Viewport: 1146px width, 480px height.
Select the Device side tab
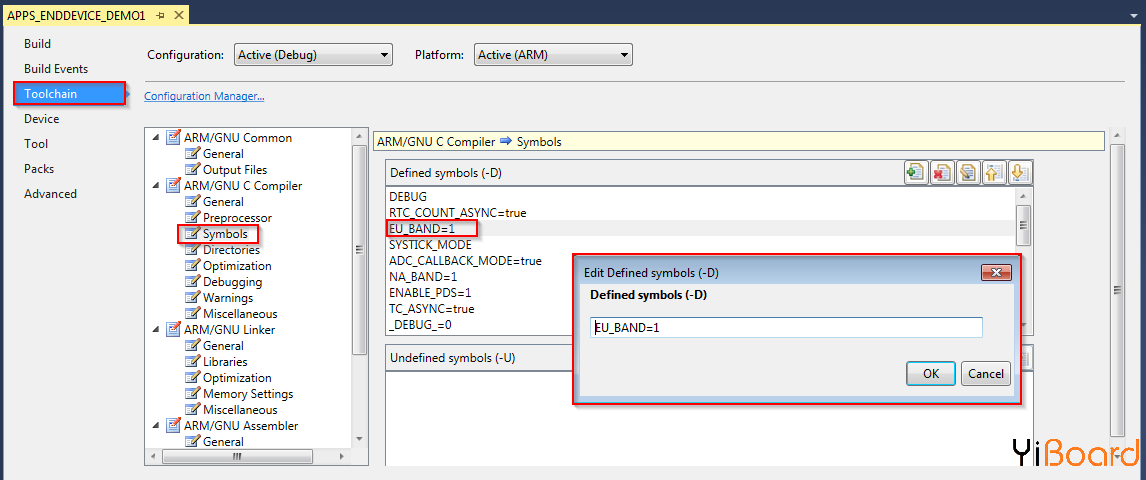42,119
